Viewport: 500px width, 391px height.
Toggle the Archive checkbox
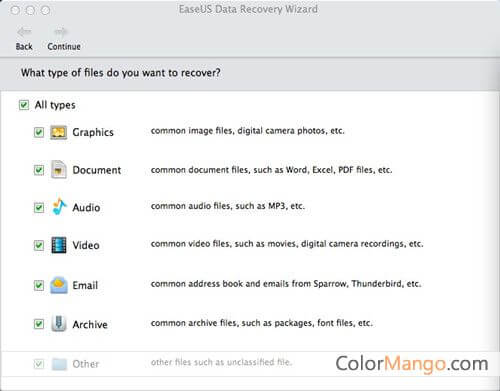coord(39,324)
